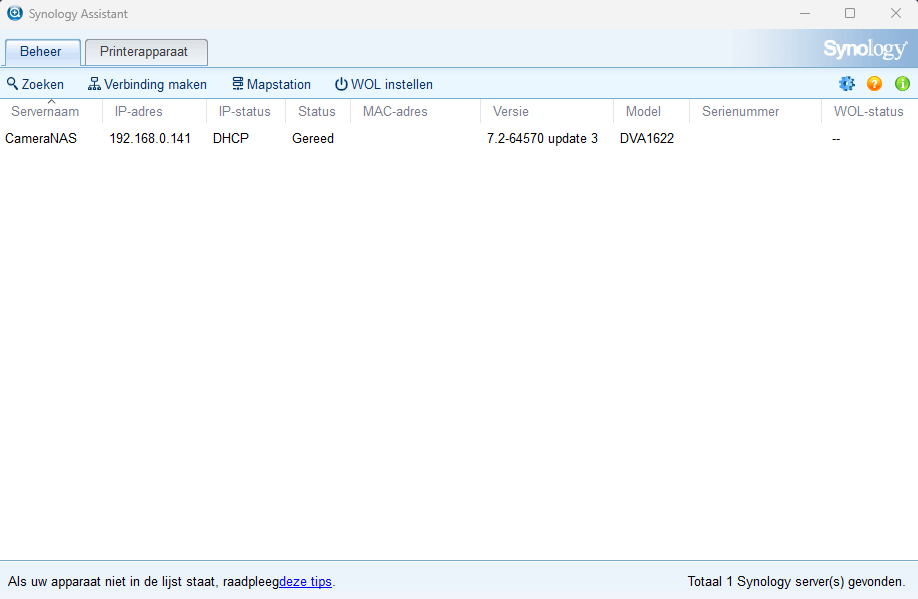The width and height of the screenshot is (918, 599).
Task: Minimize the Synology Assistant window
Action: 805,13
